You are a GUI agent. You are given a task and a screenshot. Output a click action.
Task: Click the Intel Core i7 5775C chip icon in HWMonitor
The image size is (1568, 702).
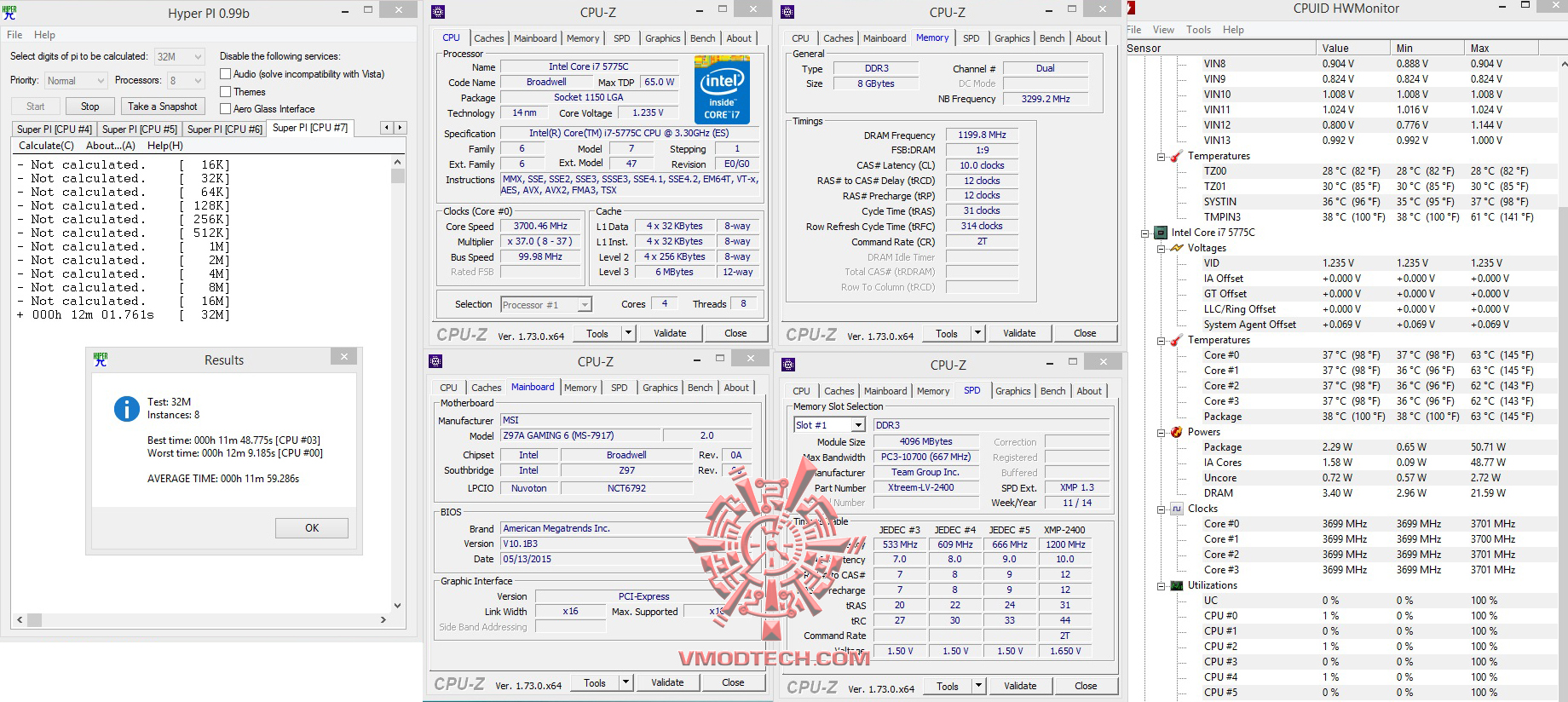pyautogui.click(x=1160, y=233)
